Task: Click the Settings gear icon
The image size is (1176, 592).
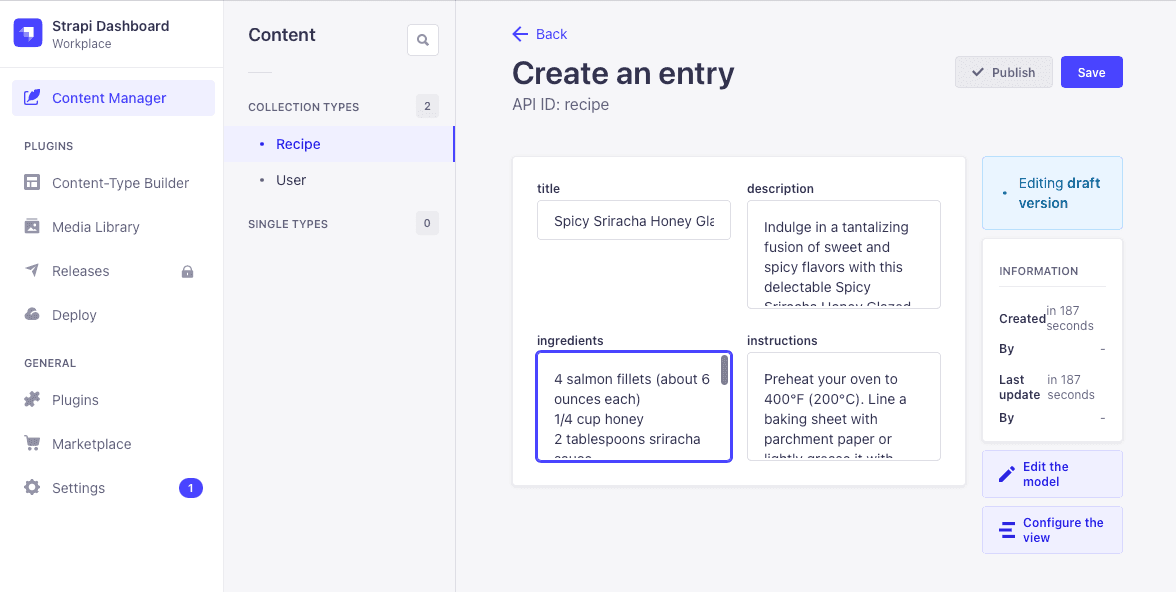Action: point(32,487)
